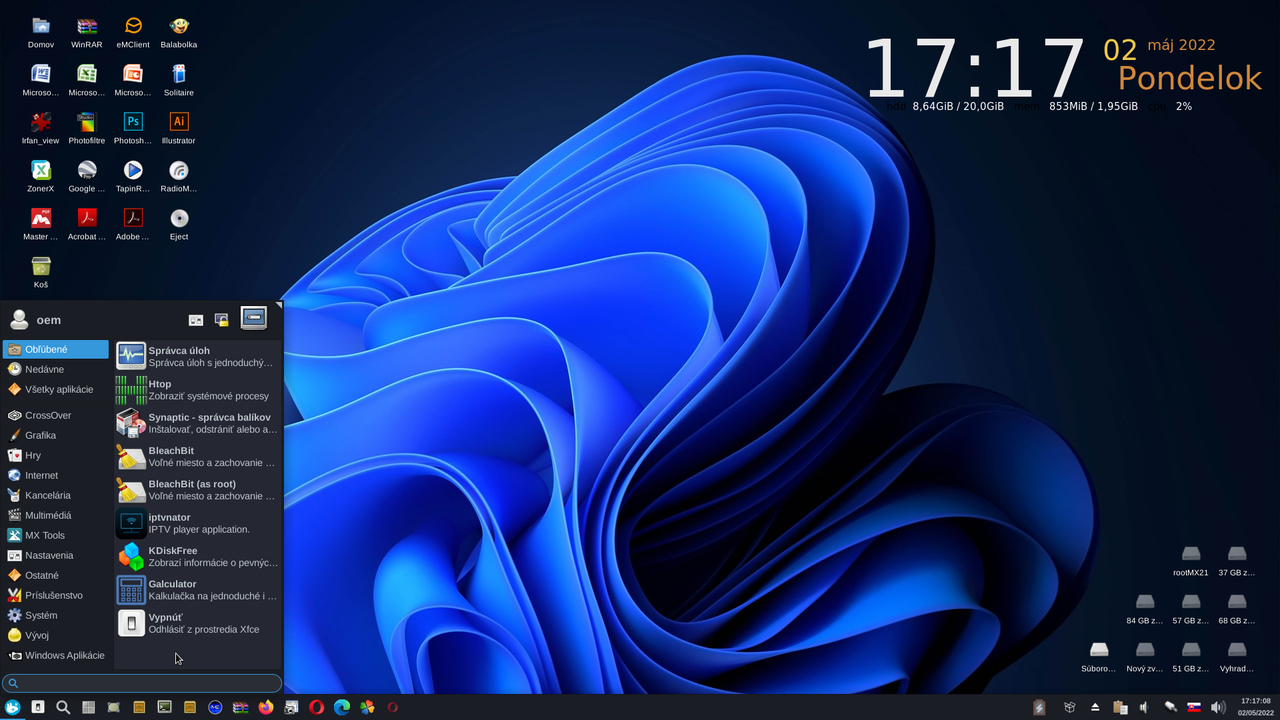Launch BleachBit (as root) entry
Image resolution: width=1280 pixels, height=720 pixels.
(x=198, y=489)
